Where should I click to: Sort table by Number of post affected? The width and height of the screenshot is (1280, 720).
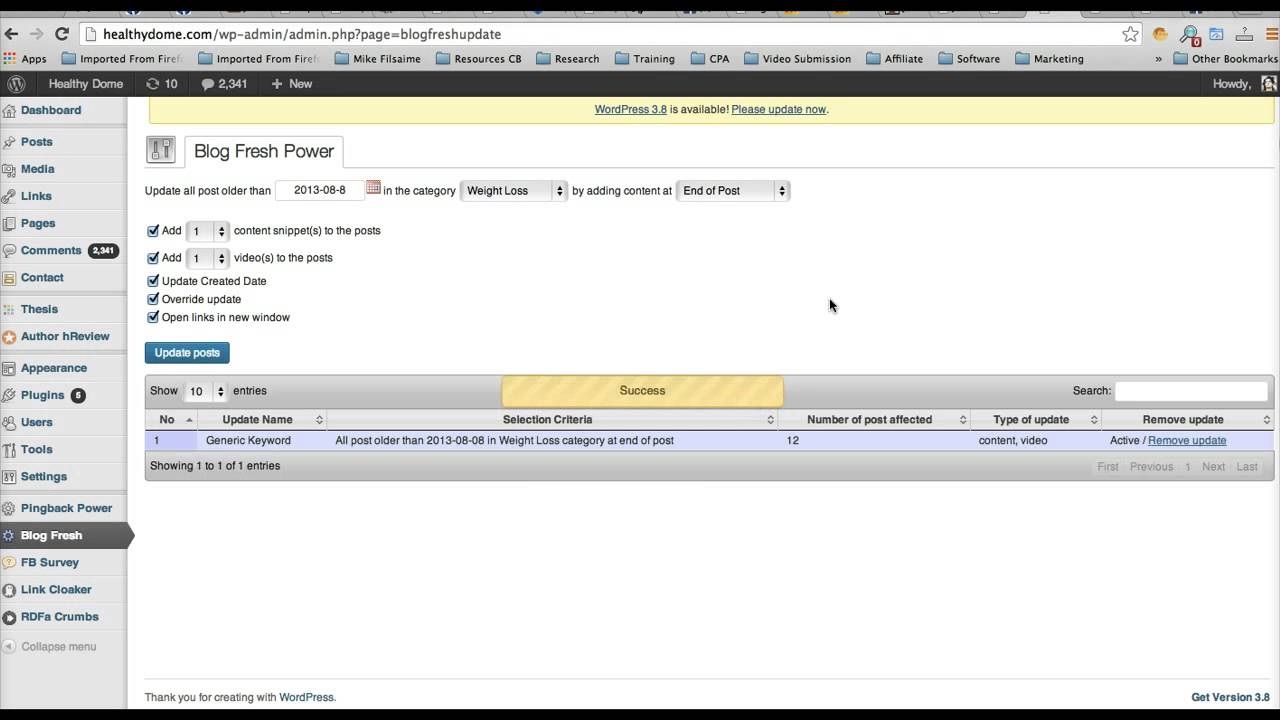(874, 420)
